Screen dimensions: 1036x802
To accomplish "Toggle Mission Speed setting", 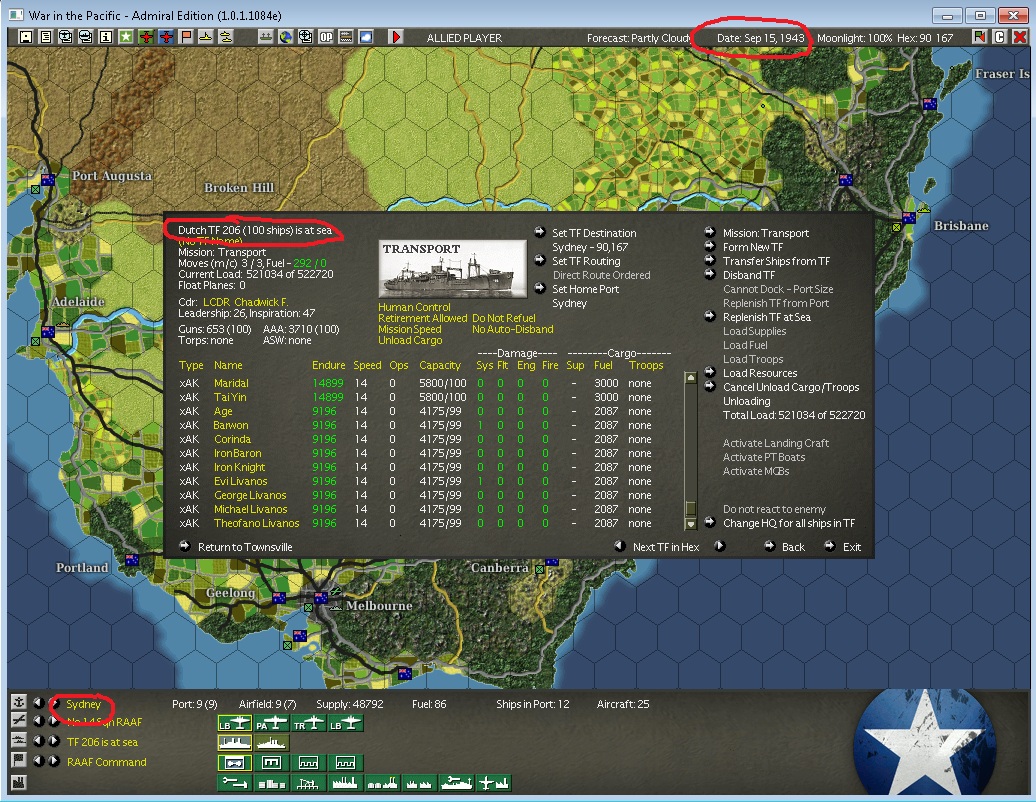I will (x=410, y=330).
